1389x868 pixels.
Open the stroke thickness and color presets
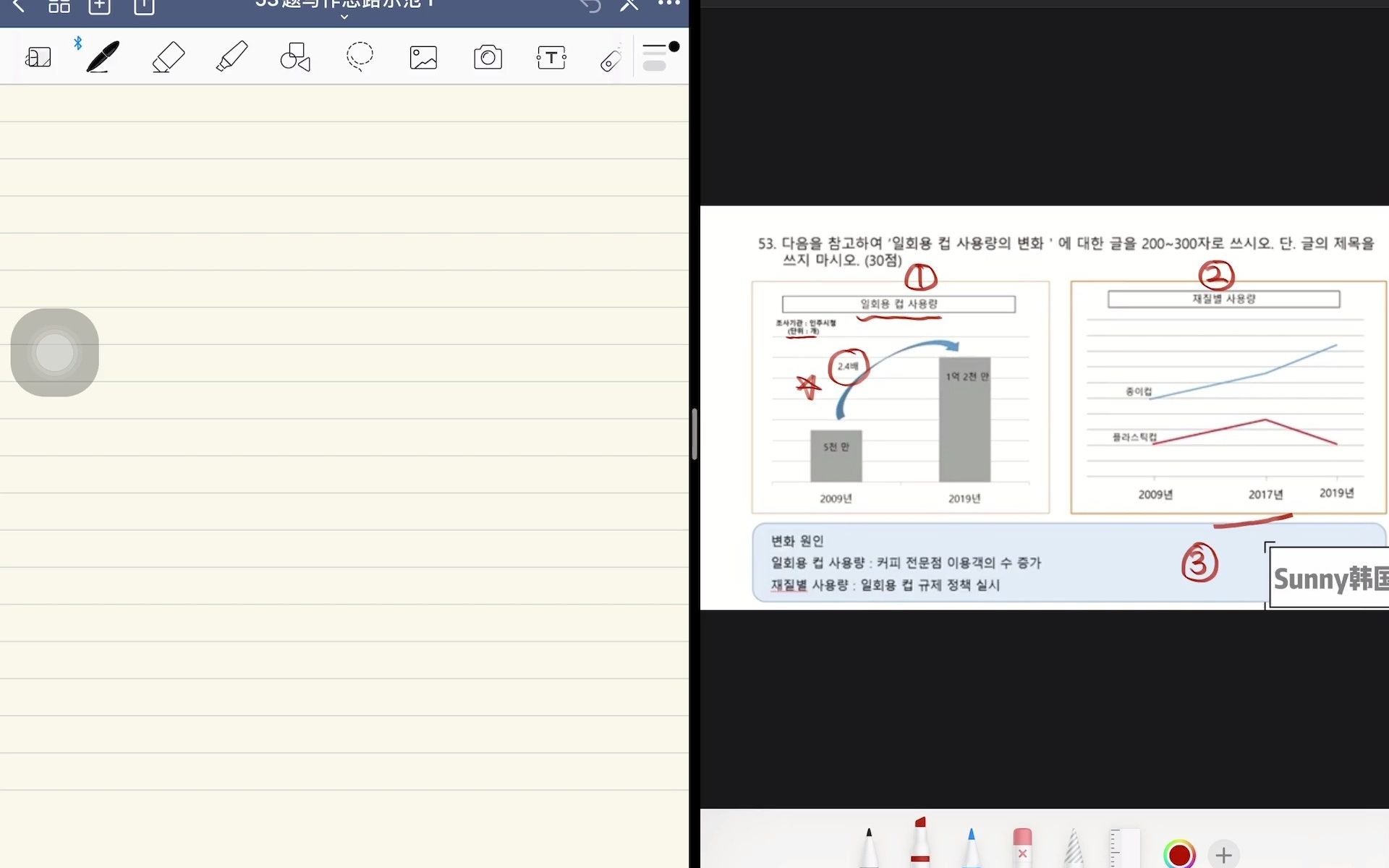(x=660, y=56)
